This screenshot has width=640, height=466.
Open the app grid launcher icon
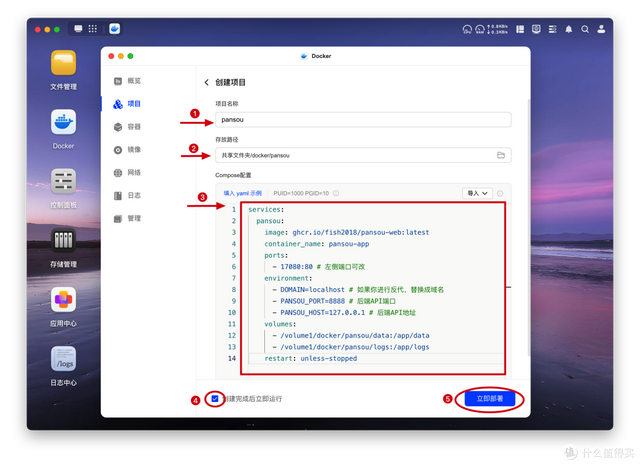[93, 29]
